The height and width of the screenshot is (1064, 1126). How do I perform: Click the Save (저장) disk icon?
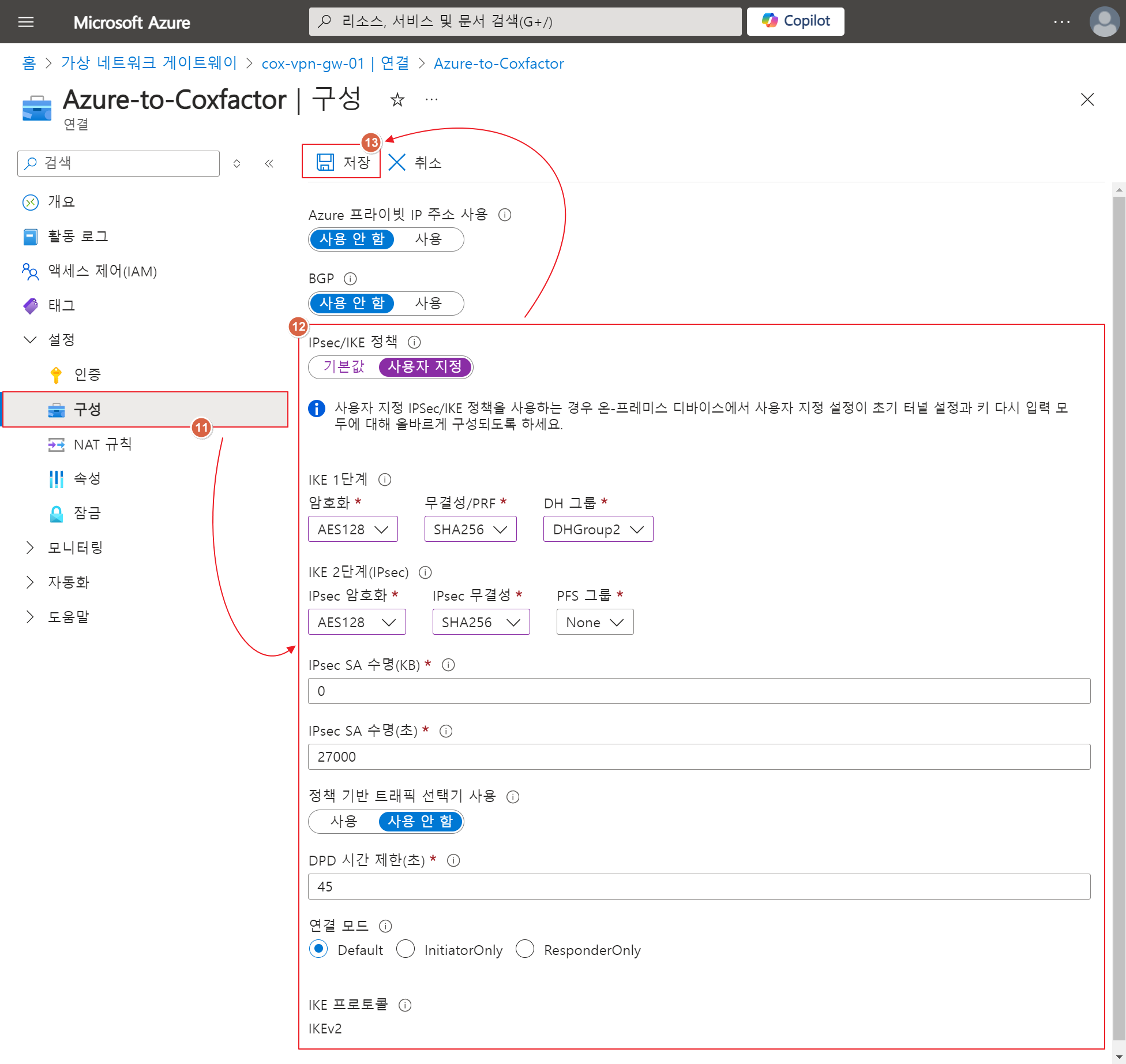pyautogui.click(x=325, y=162)
